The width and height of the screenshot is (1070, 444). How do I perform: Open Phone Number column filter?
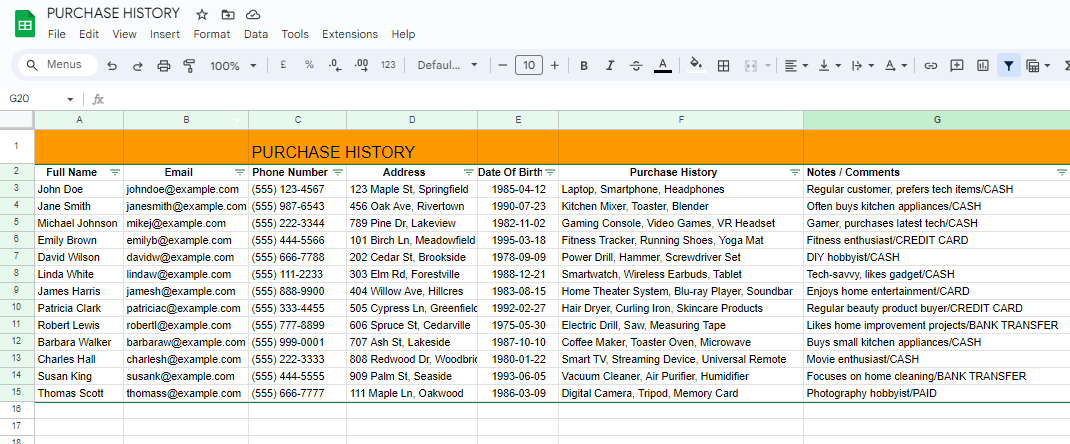pos(338,173)
